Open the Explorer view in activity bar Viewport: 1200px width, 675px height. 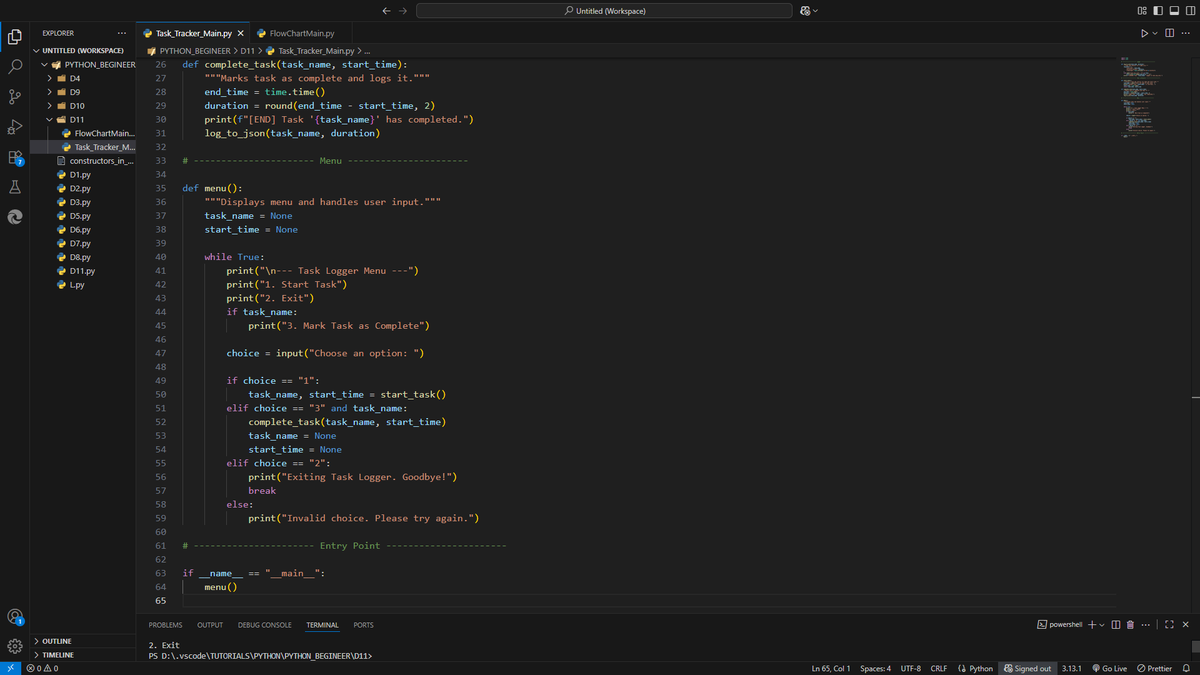(15, 37)
